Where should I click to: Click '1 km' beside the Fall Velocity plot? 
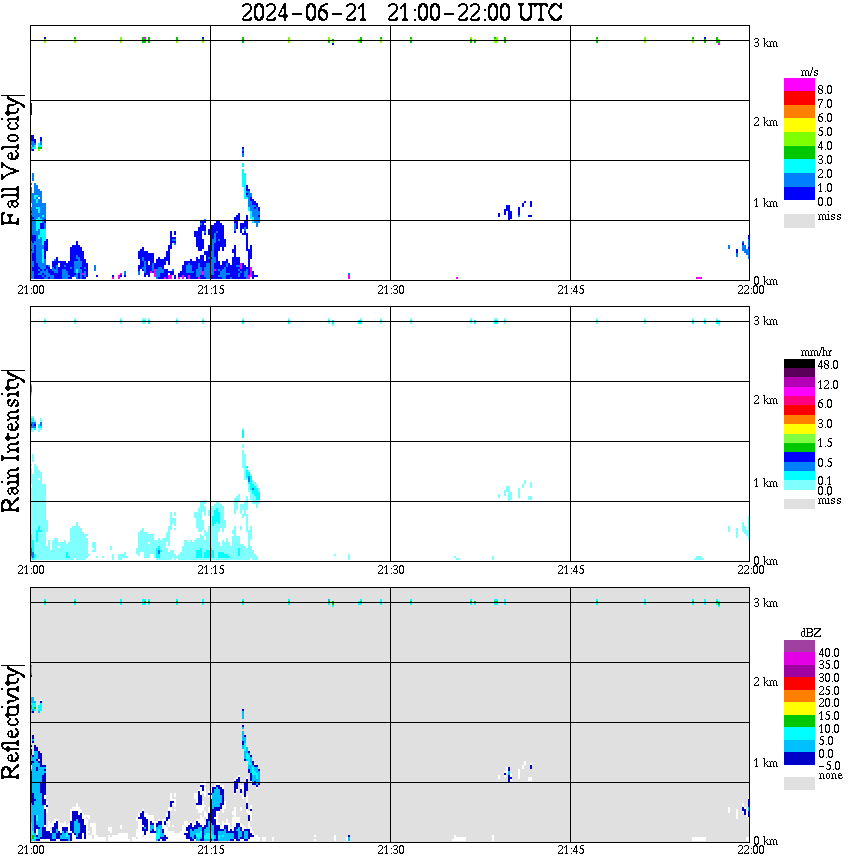pos(766,203)
